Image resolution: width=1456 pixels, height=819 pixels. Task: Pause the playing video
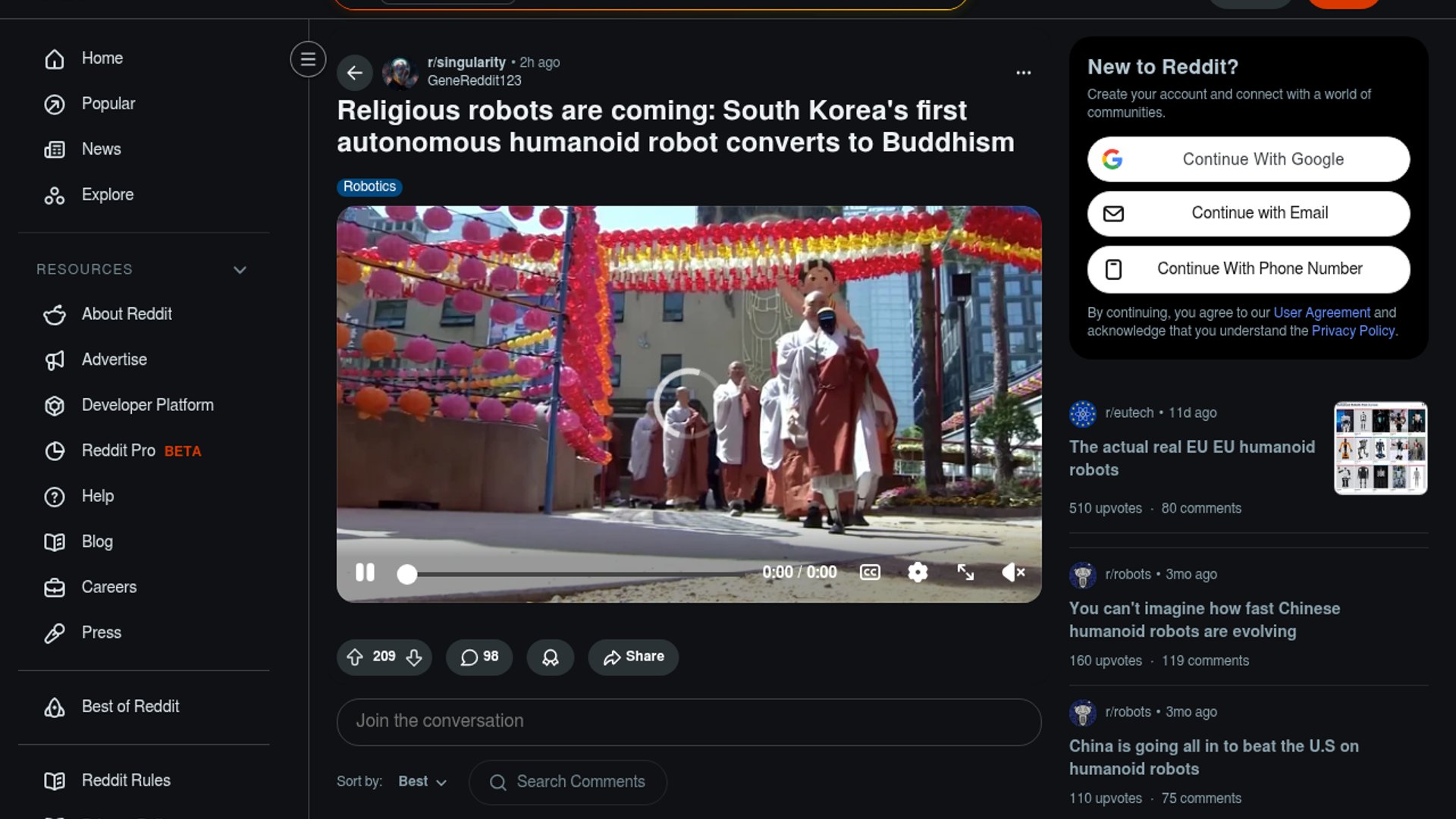[x=365, y=573]
